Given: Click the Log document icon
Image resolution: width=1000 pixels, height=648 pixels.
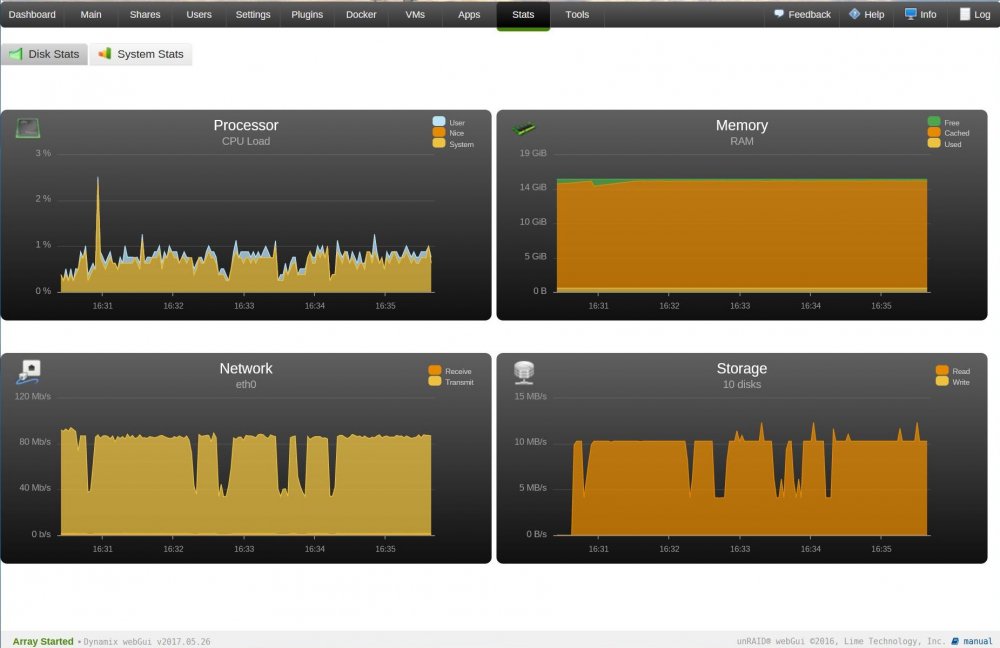Looking at the screenshot, I should (965, 14).
